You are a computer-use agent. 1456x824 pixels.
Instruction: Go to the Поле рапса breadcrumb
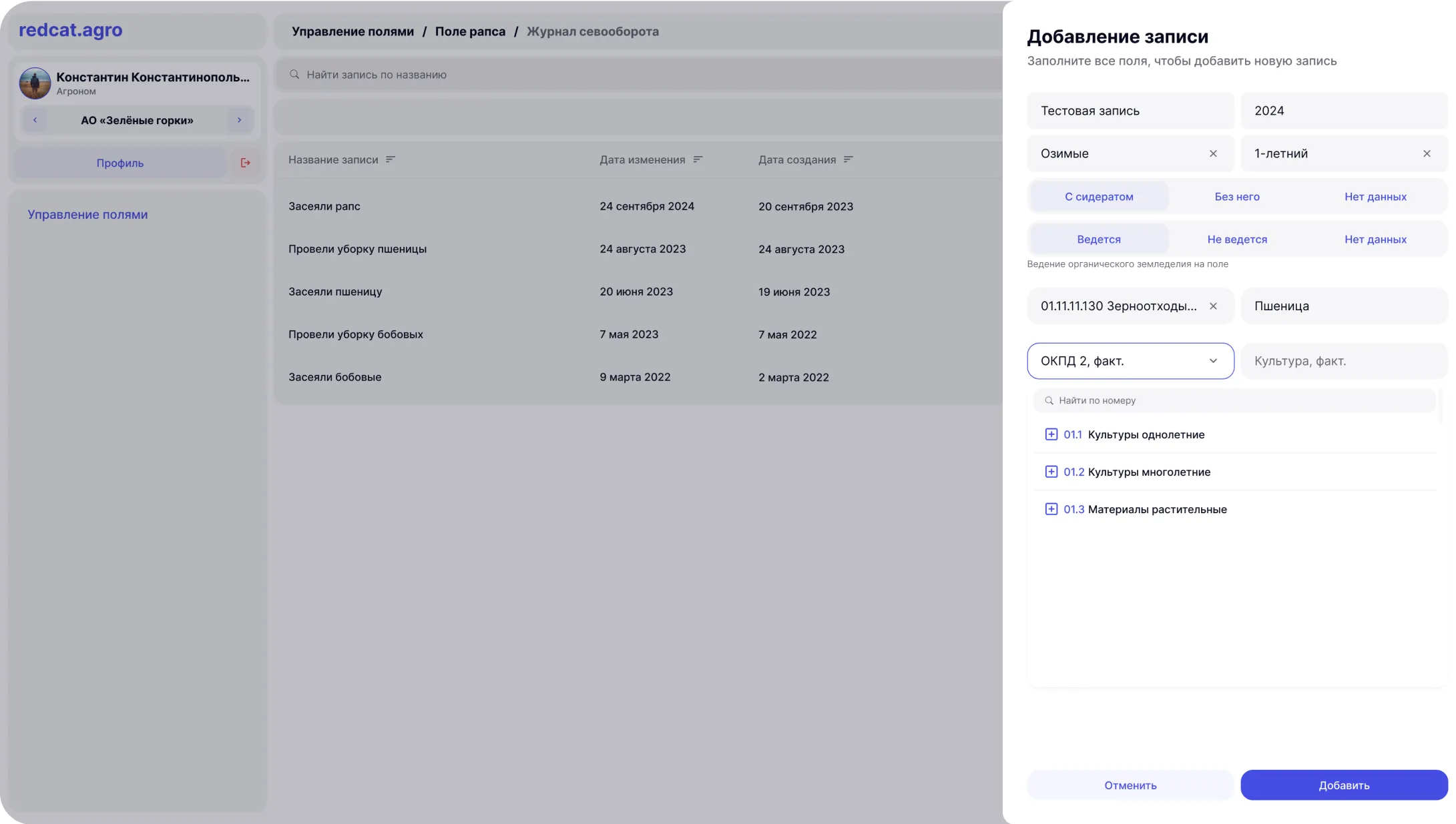click(x=470, y=31)
